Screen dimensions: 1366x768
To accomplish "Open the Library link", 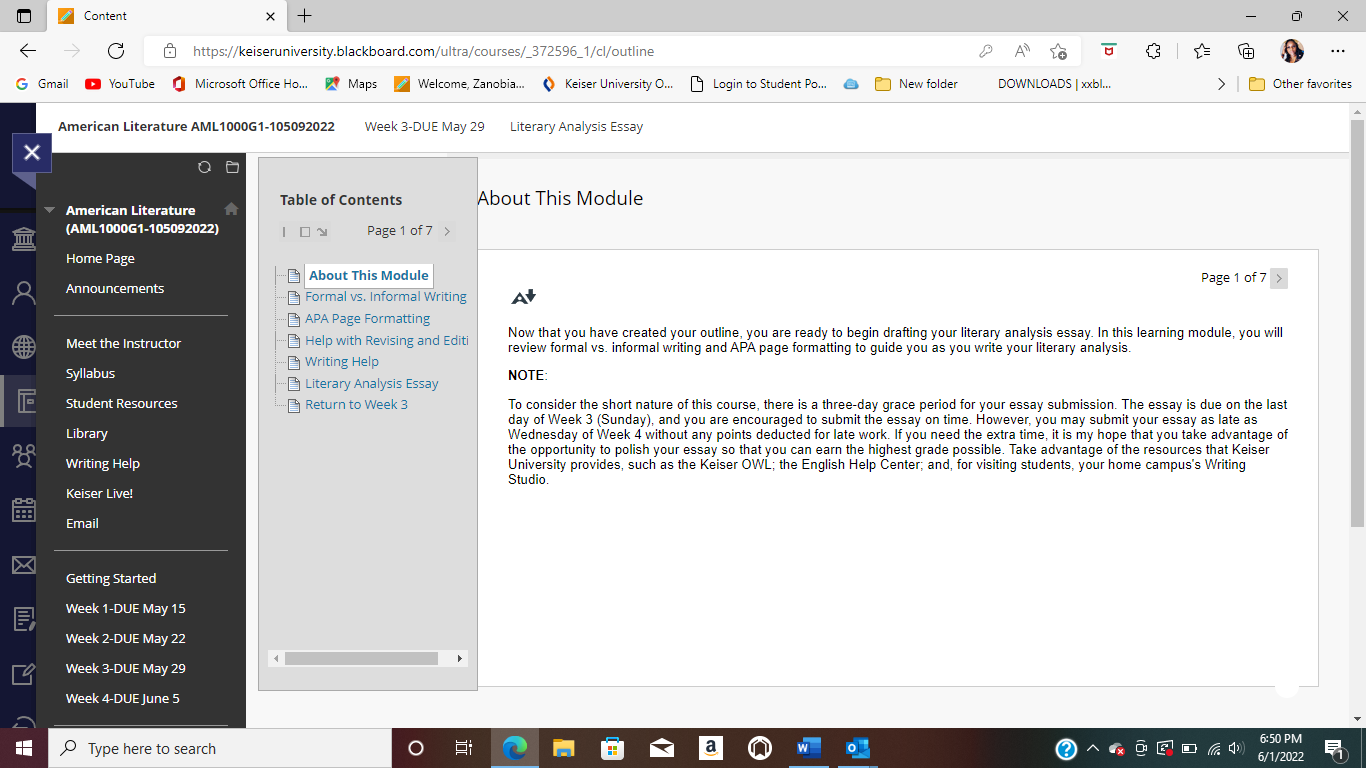I will tap(86, 433).
